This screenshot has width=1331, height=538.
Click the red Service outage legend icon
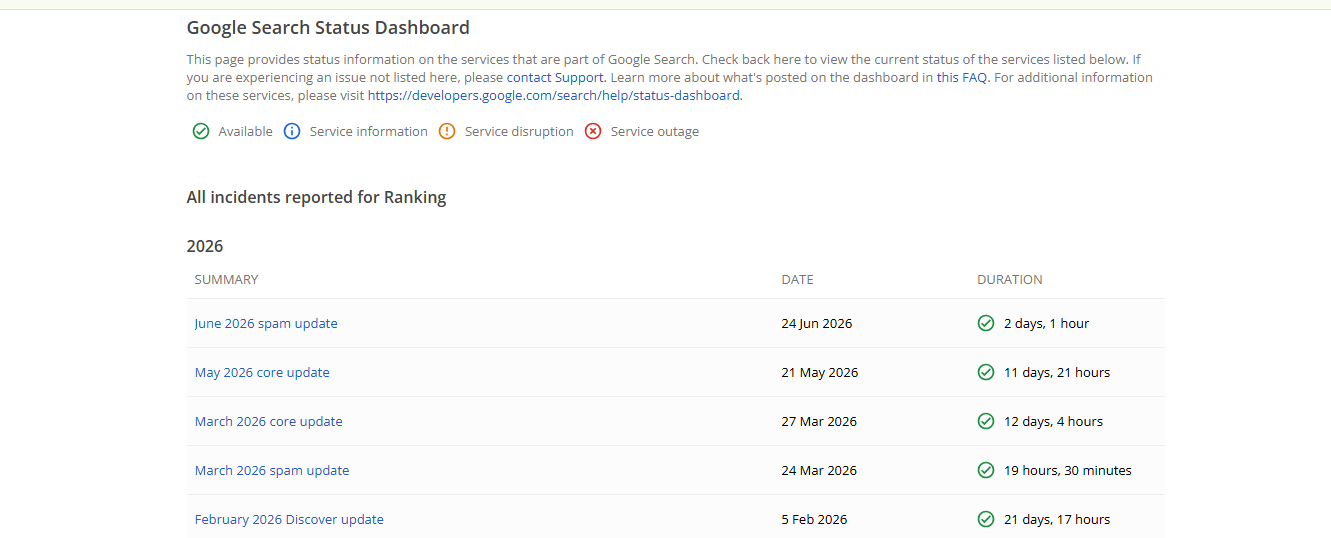(593, 131)
